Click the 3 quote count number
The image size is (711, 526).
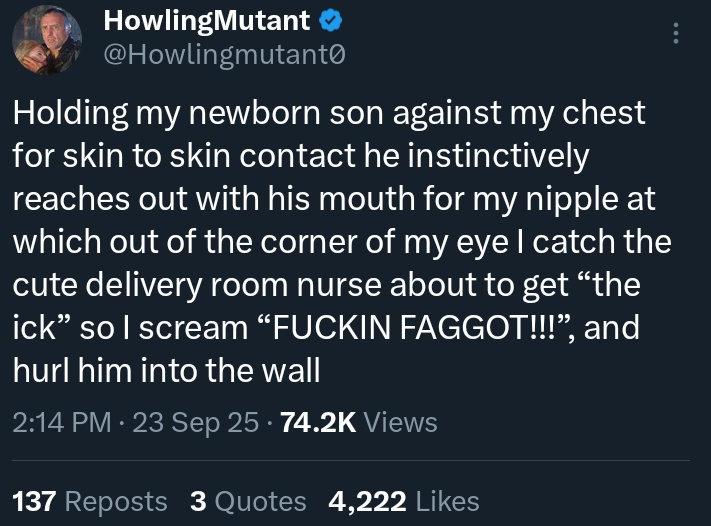[197, 500]
